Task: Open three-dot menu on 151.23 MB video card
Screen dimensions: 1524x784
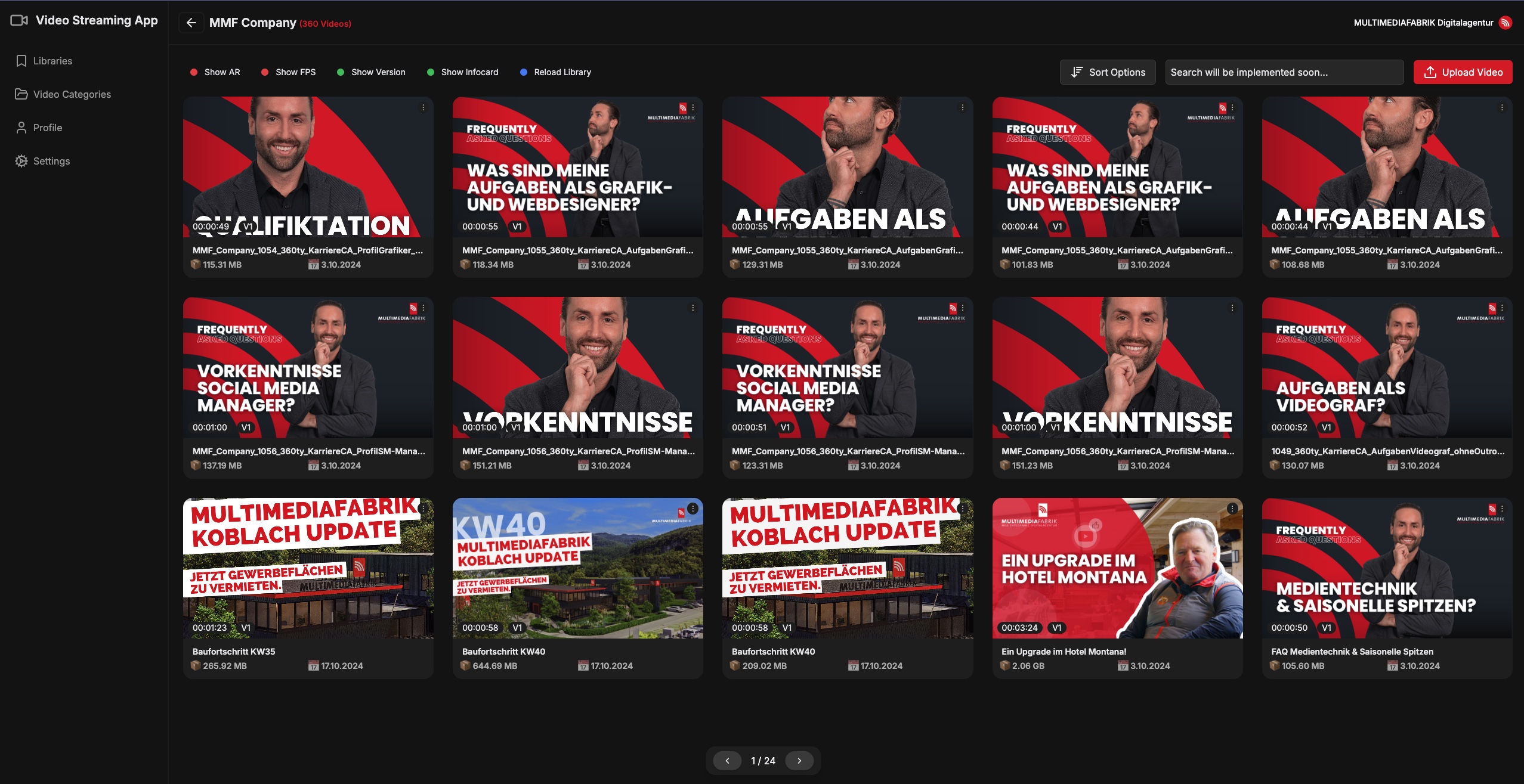Action: [x=1232, y=308]
